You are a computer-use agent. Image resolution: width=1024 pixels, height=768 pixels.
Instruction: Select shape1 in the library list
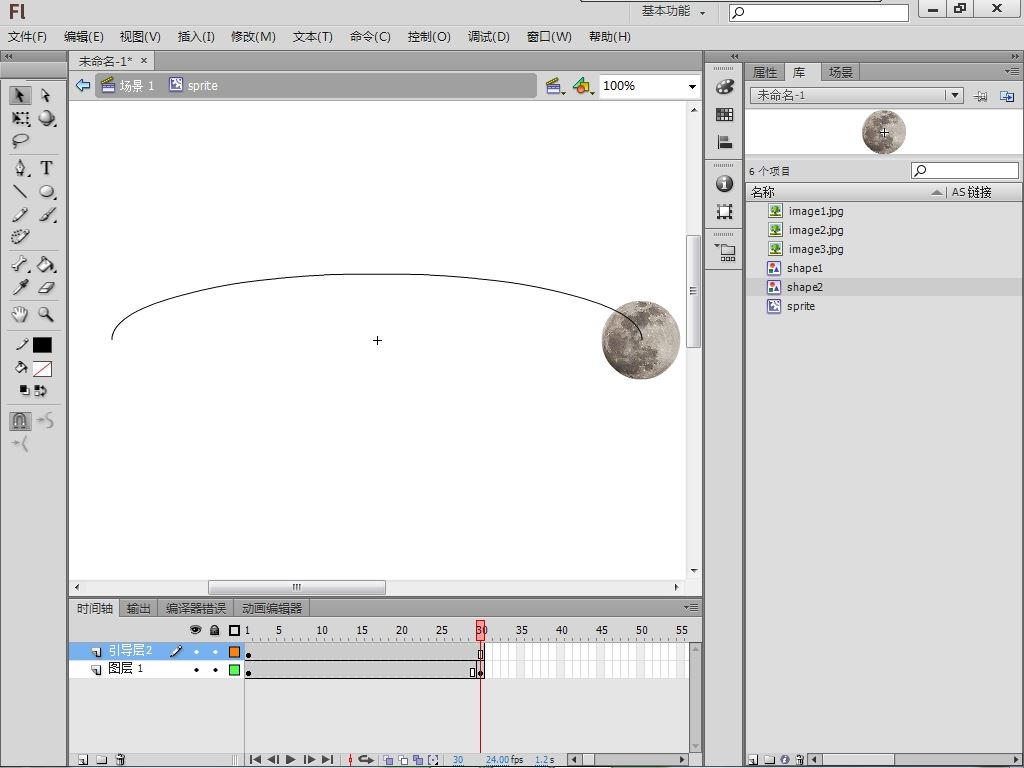click(x=804, y=268)
